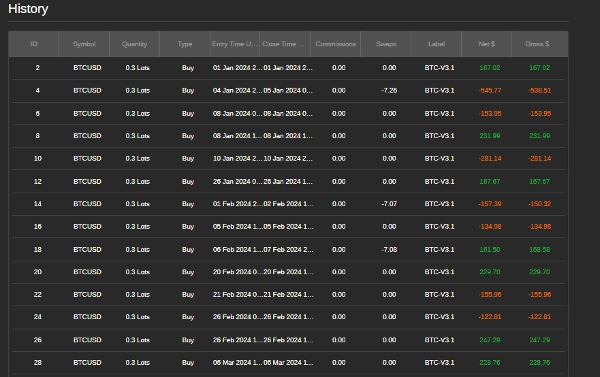Sort by the Entry Time column header
This screenshot has height=377, width=600.
pos(235,44)
